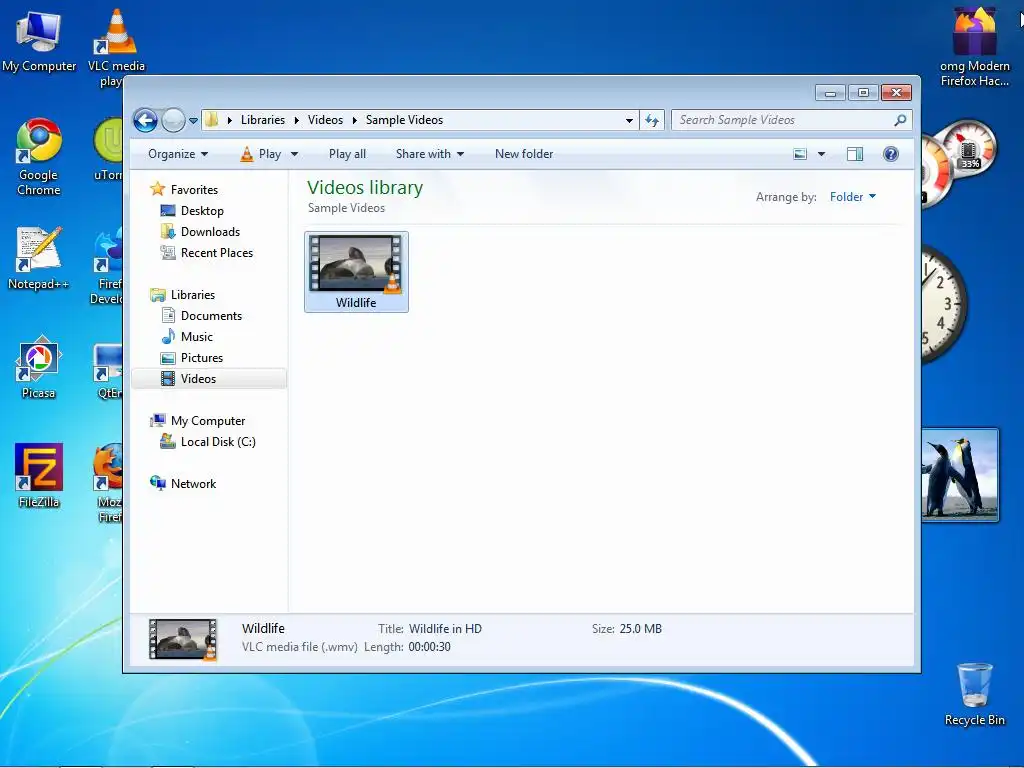Select the Wildlife video thumbnail
The image size is (1024, 768).
[x=357, y=272]
